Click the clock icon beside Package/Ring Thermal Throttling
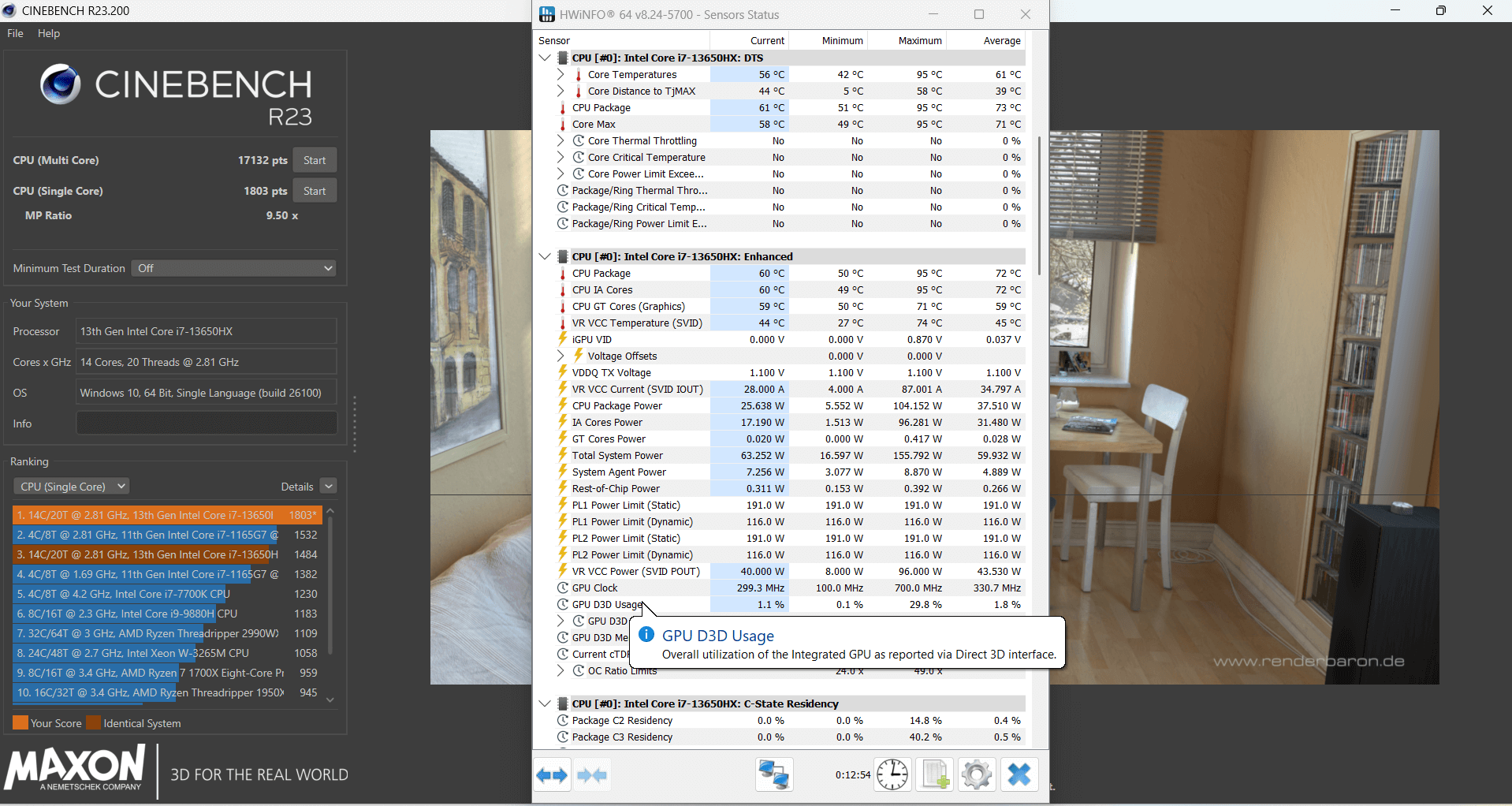Image resolution: width=1512 pixels, height=806 pixels. pos(563,190)
